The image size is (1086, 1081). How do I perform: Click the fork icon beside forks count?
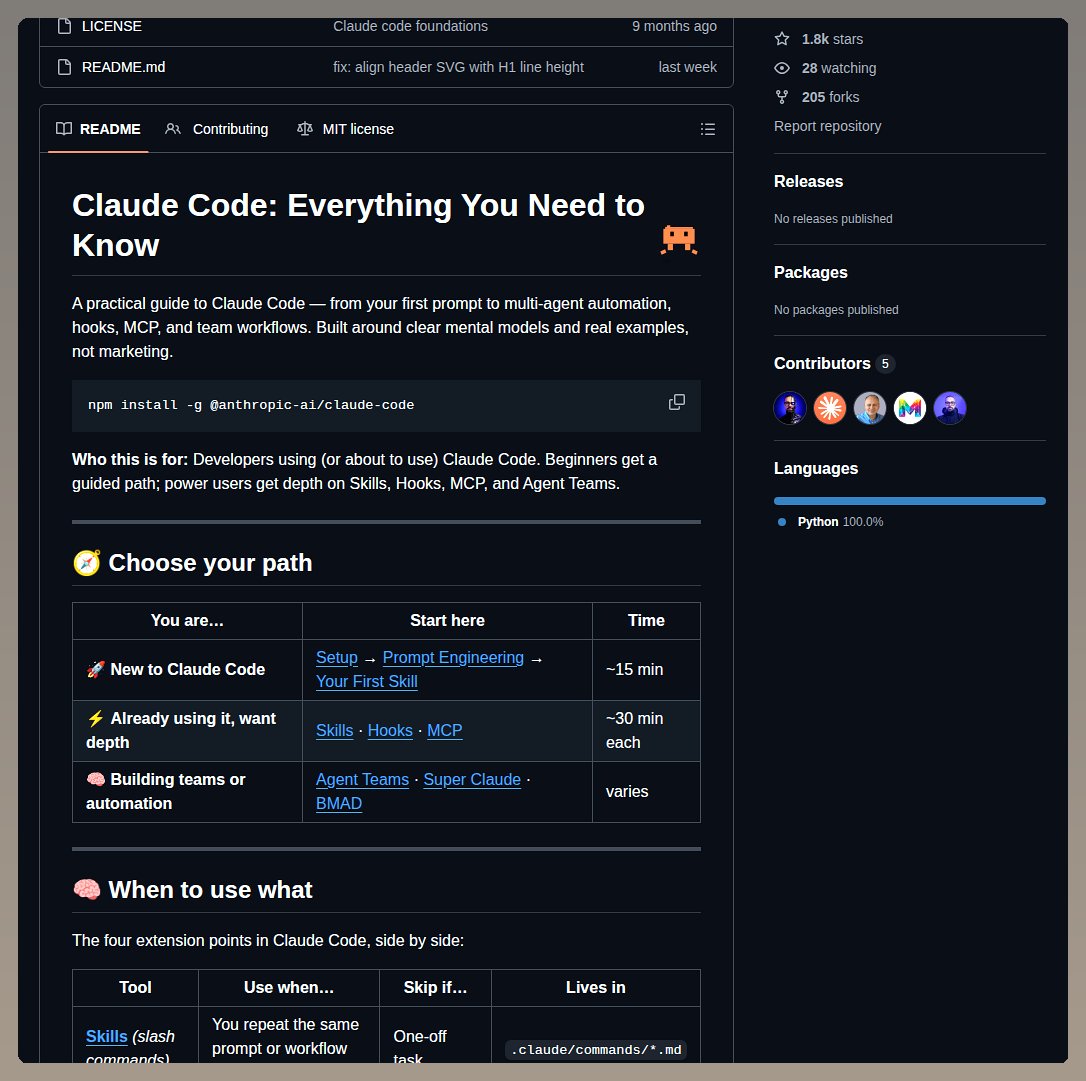pos(782,97)
